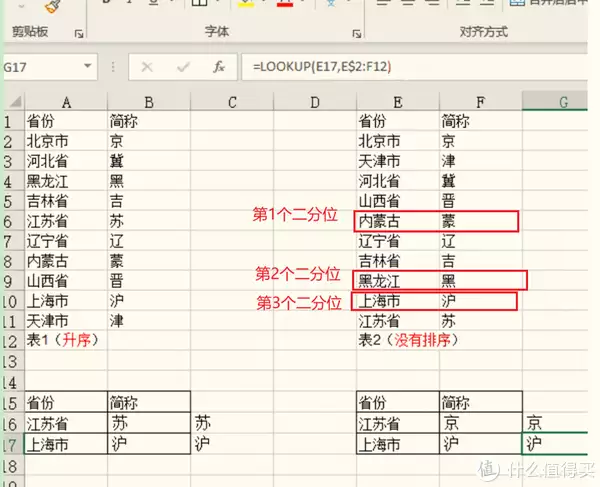Select cell F16 containing 京
The height and width of the screenshot is (487, 600).
click(481, 423)
